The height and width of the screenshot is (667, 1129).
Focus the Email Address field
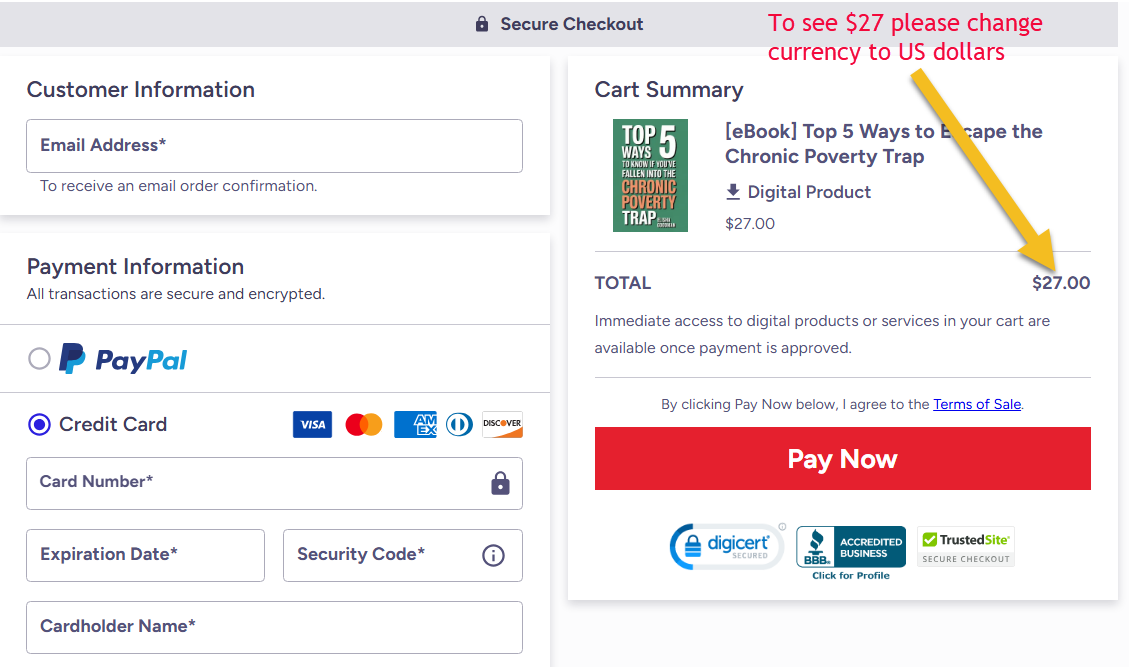274,146
